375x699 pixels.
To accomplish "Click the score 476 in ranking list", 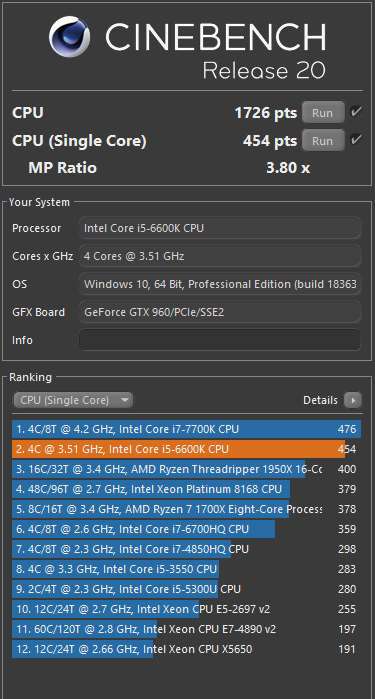I will point(347,429).
